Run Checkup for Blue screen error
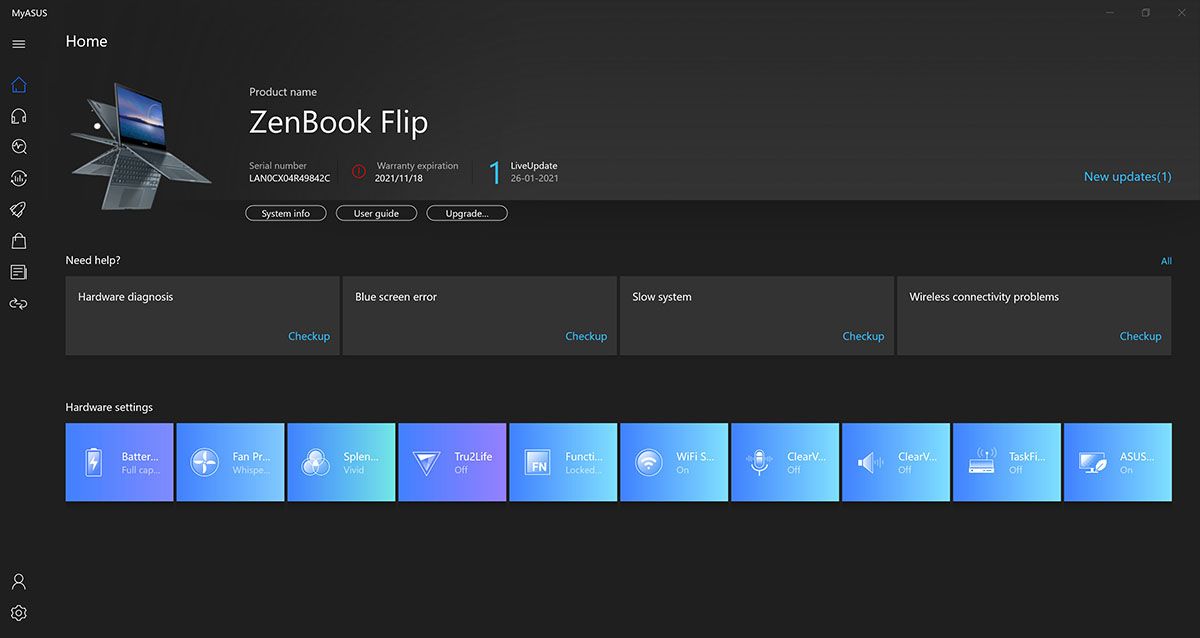The height and width of the screenshot is (638, 1200). tap(585, 336)
